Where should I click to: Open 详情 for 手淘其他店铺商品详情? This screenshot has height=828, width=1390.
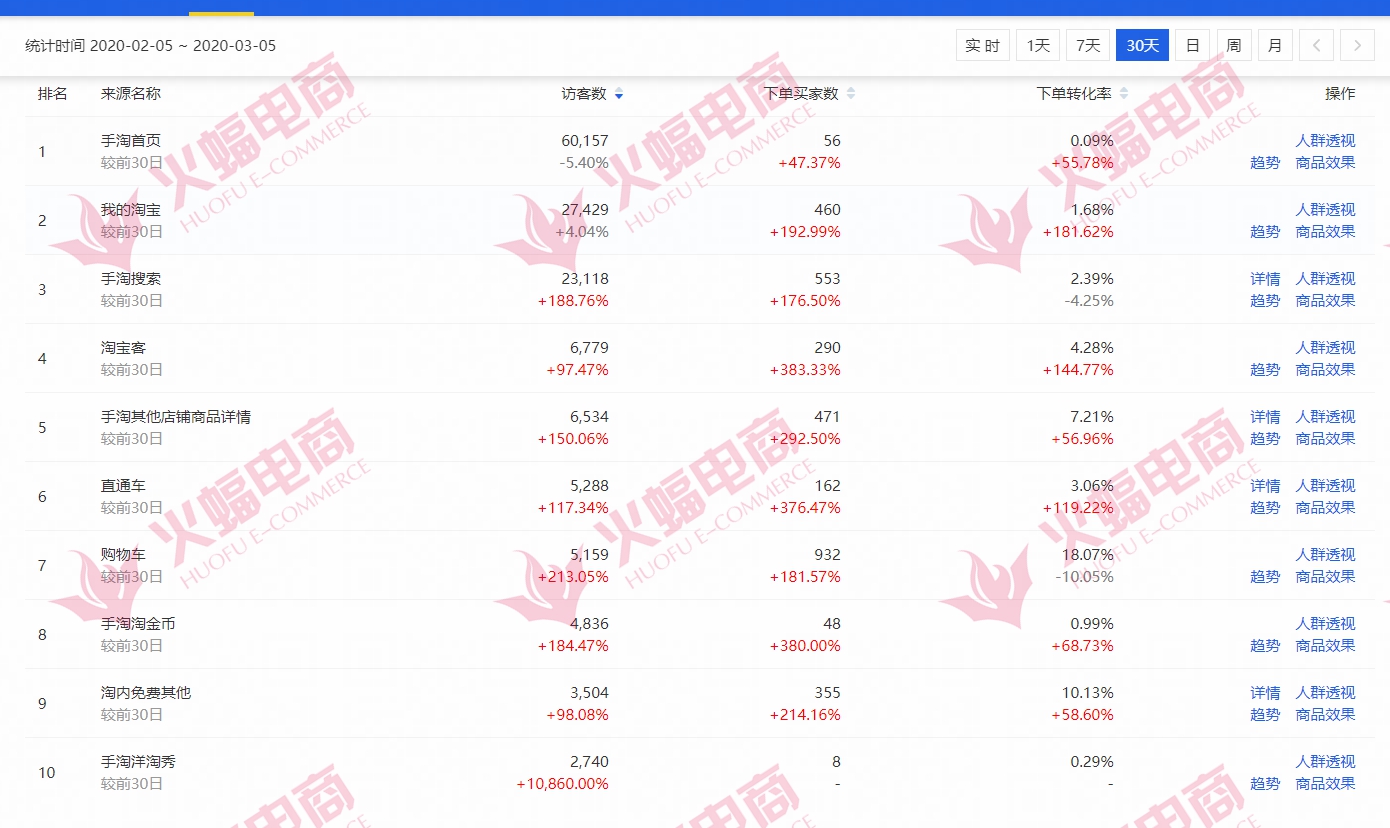pos(1265,417)
